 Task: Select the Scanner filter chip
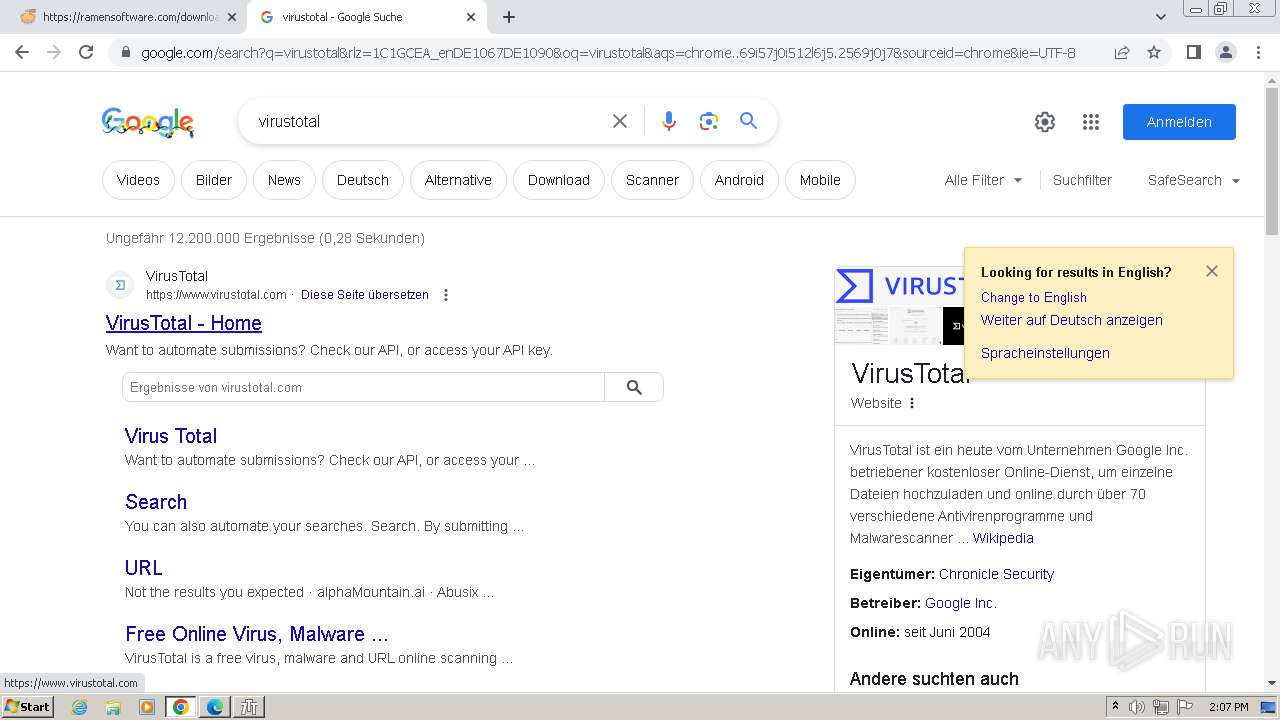652,180
